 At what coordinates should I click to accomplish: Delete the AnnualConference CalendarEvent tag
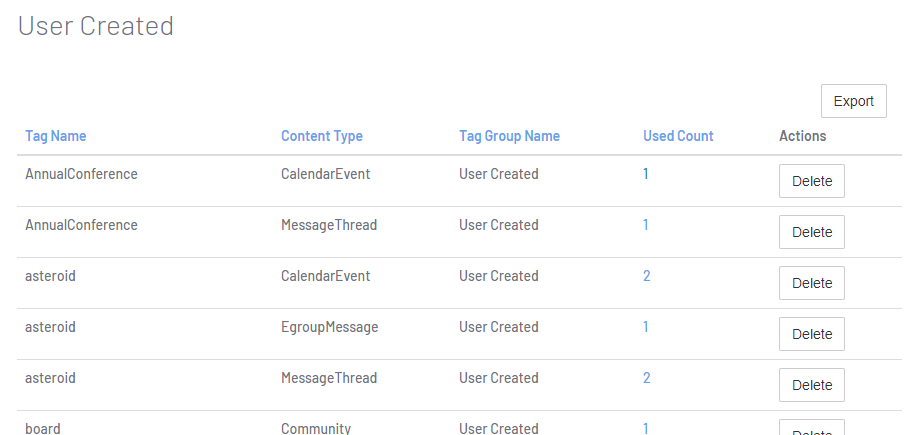point(811,181)
